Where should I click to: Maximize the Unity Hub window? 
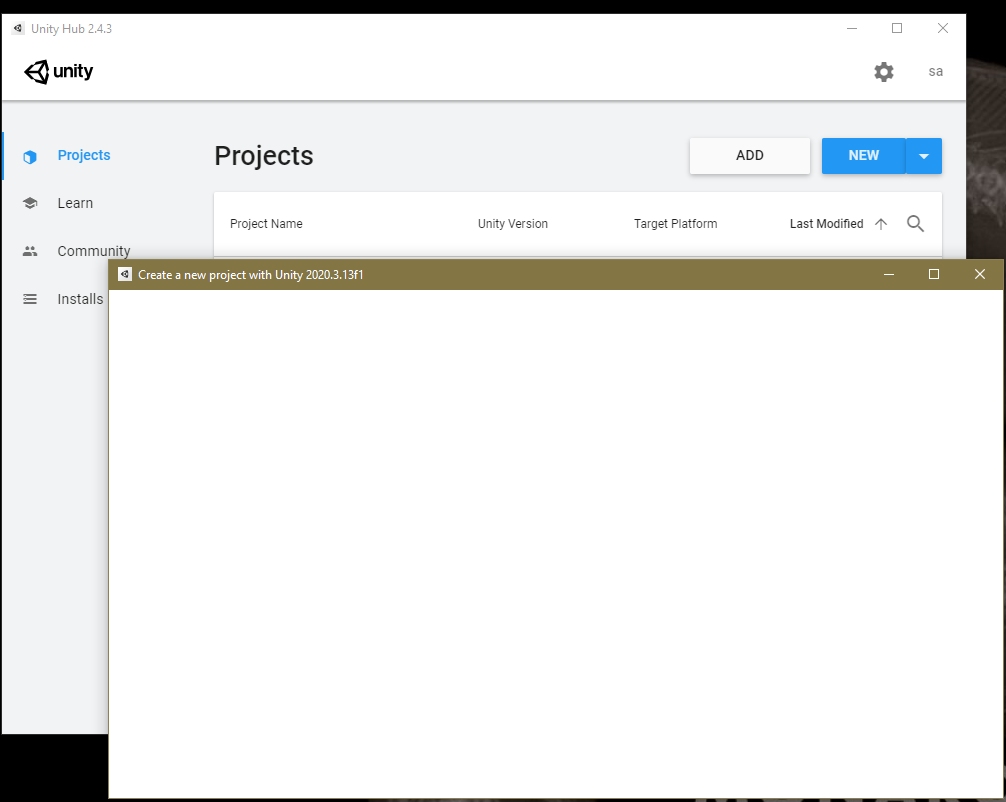click(x=897, y=28)
